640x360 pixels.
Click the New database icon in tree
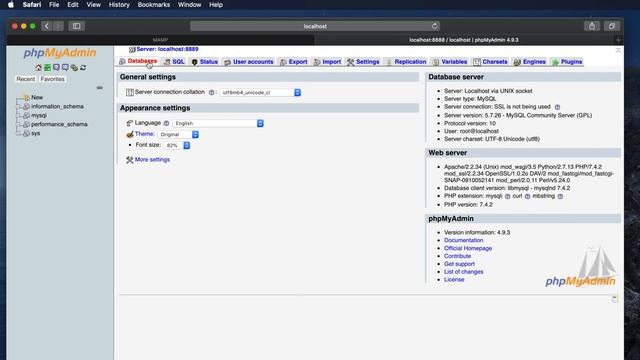click(26, 98)
